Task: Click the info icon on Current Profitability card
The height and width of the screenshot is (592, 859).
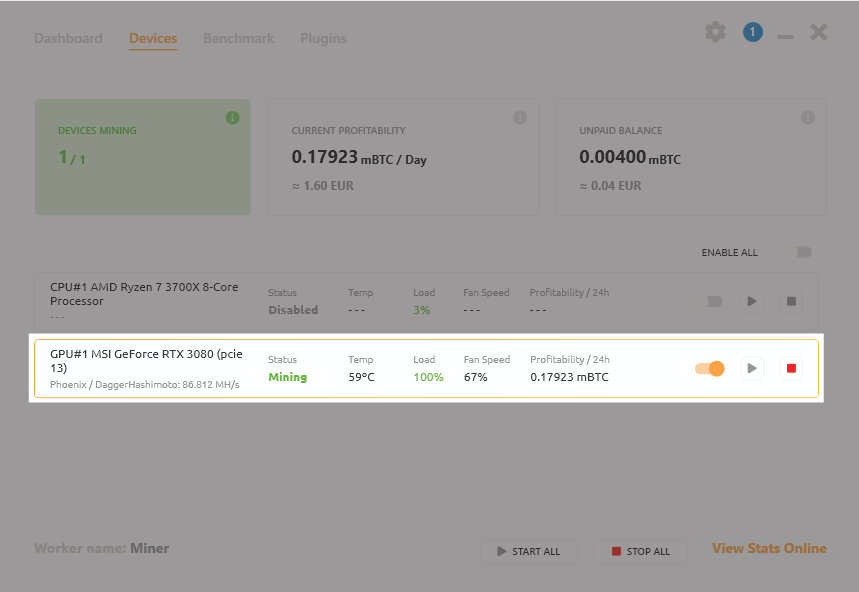Action: 520,117
